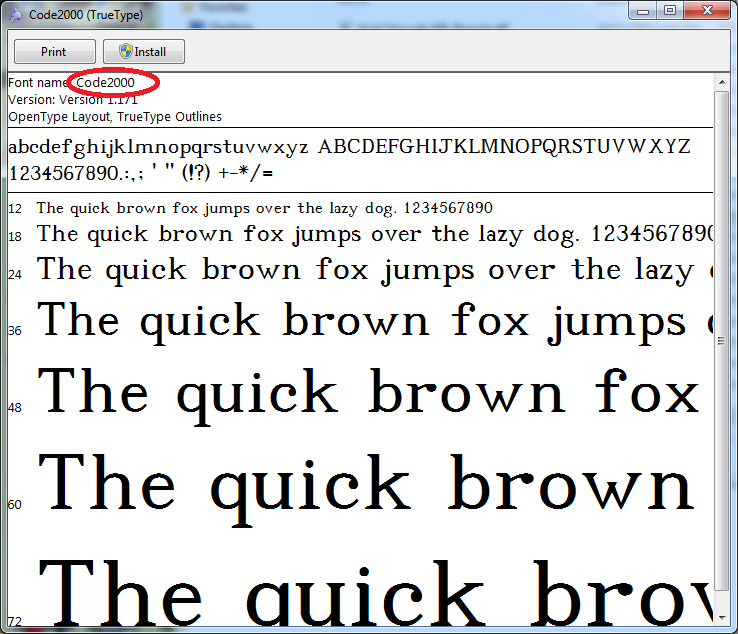Click the 'Code2000 (TrueType)' window title
This screenshot has height=634, width=738.
tap(86, 15)
